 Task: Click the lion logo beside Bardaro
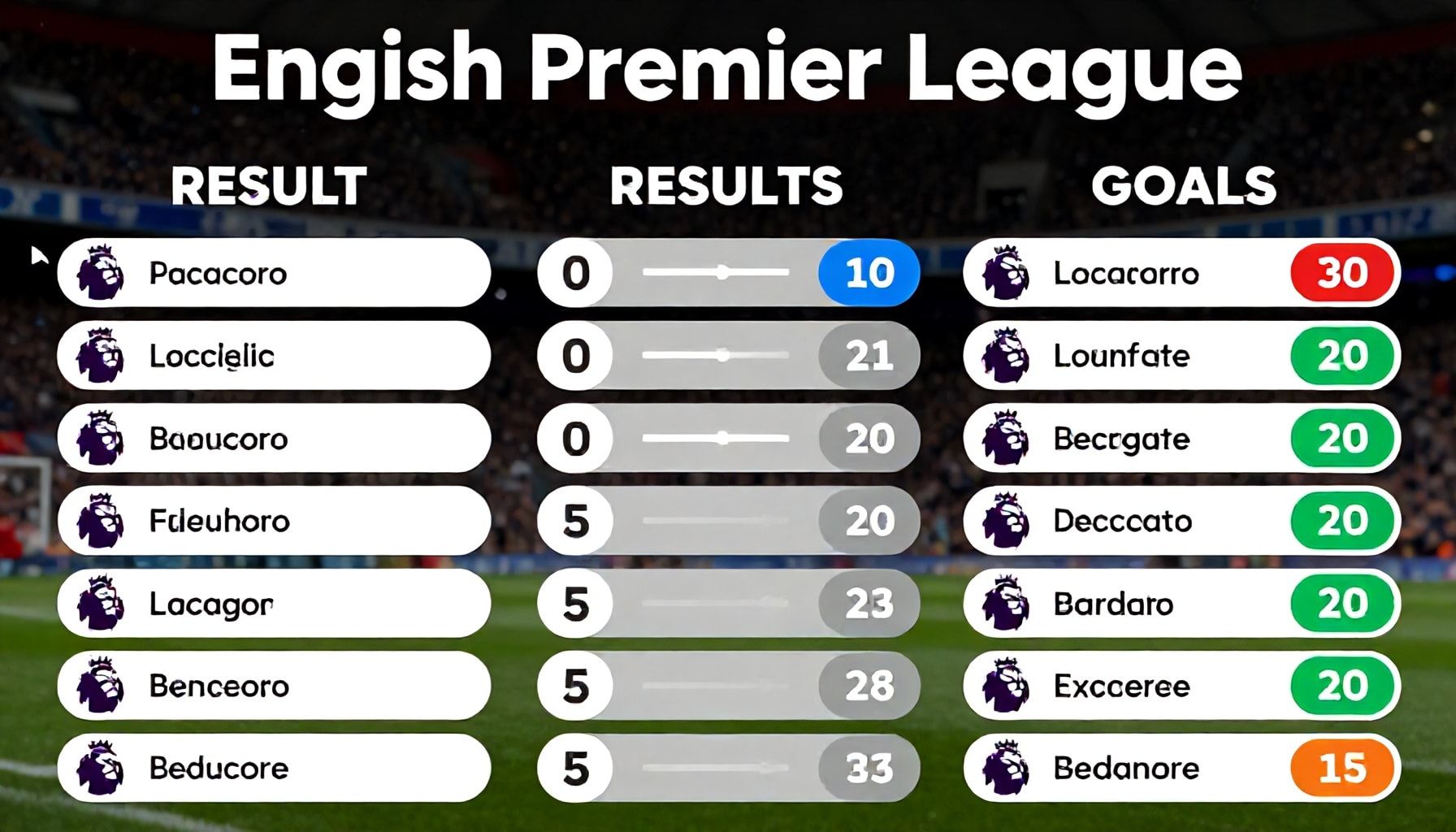1005,603
